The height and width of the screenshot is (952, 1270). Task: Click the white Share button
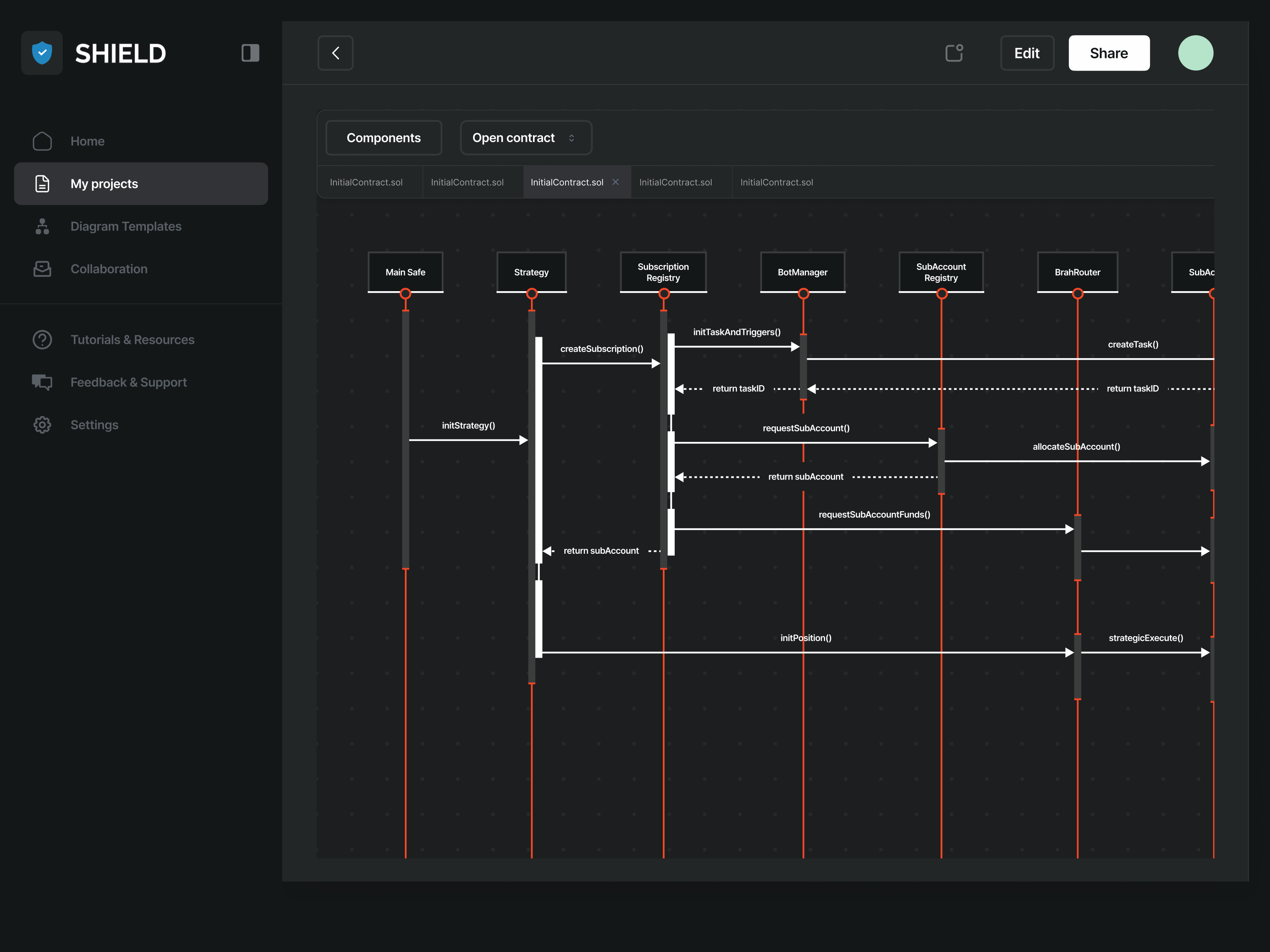point(1108,53)
